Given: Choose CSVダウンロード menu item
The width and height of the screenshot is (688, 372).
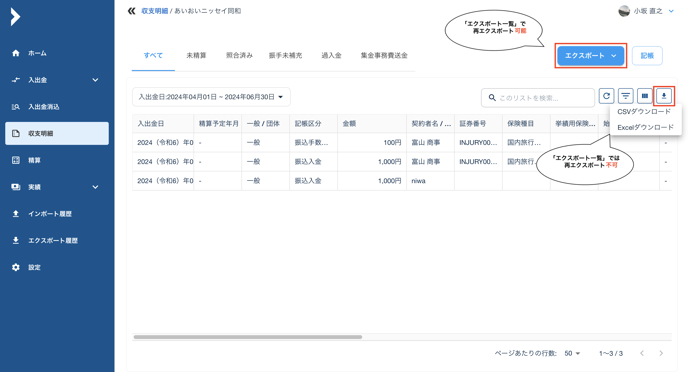Looking at the screenshot, I should pos(644,111).
